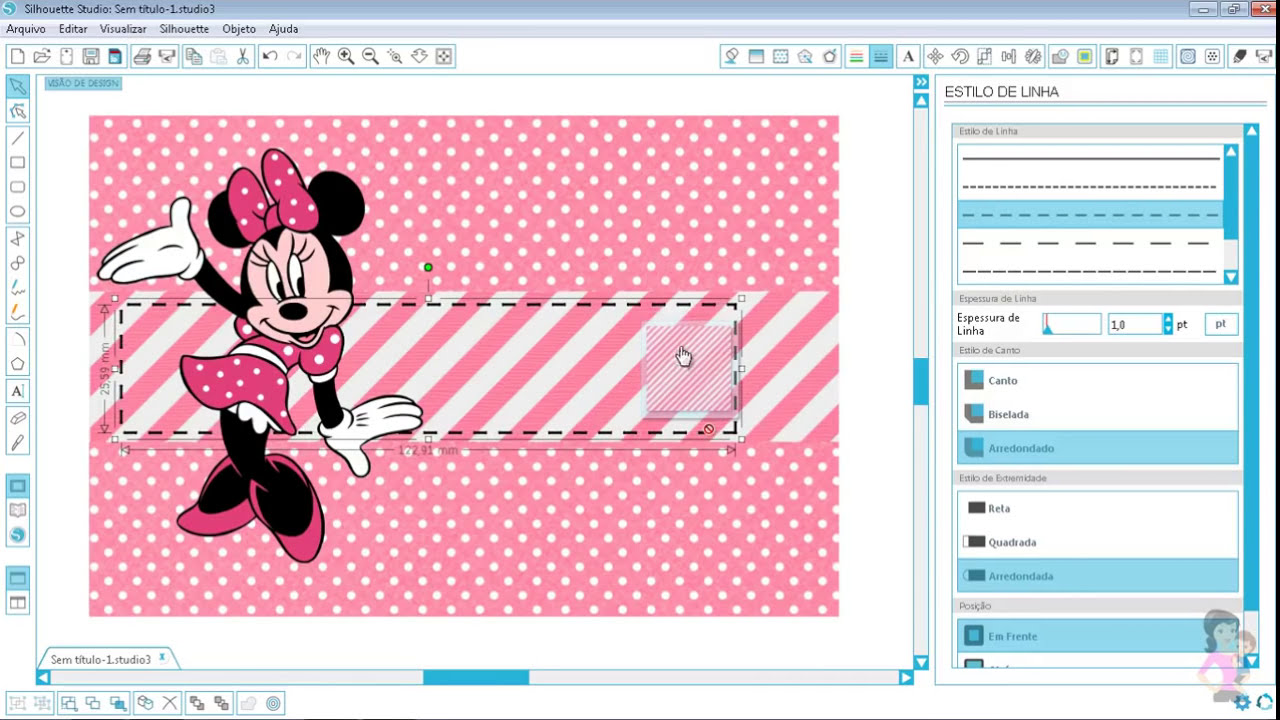Select the Draw a Line tool
1280x720 pixels.
click(x=18, y=137)
